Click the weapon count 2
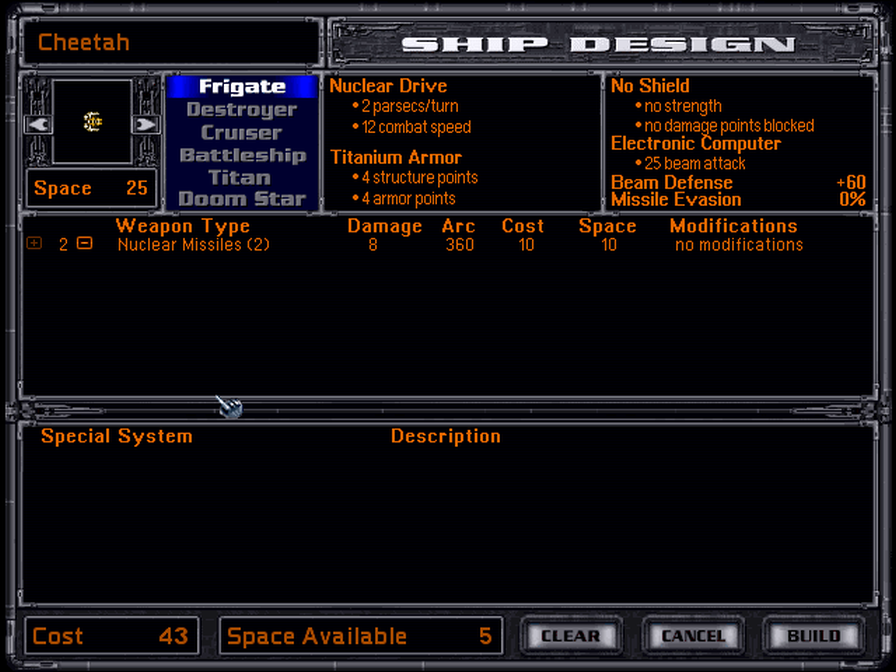 [63, 245]
